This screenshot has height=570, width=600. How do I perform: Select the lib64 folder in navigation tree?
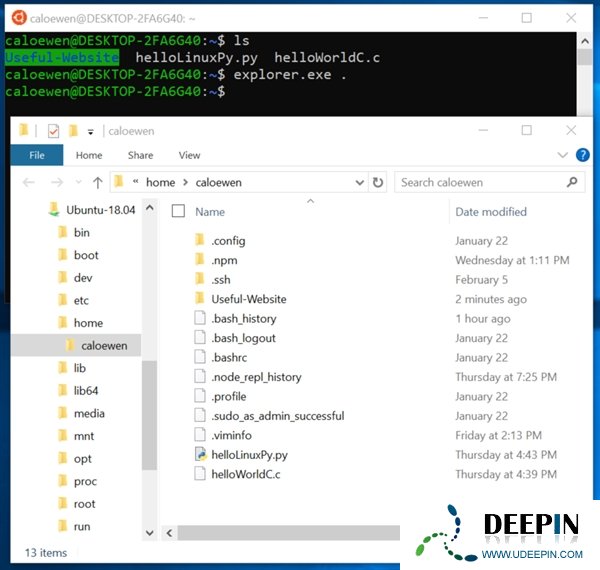click(86, 391)
